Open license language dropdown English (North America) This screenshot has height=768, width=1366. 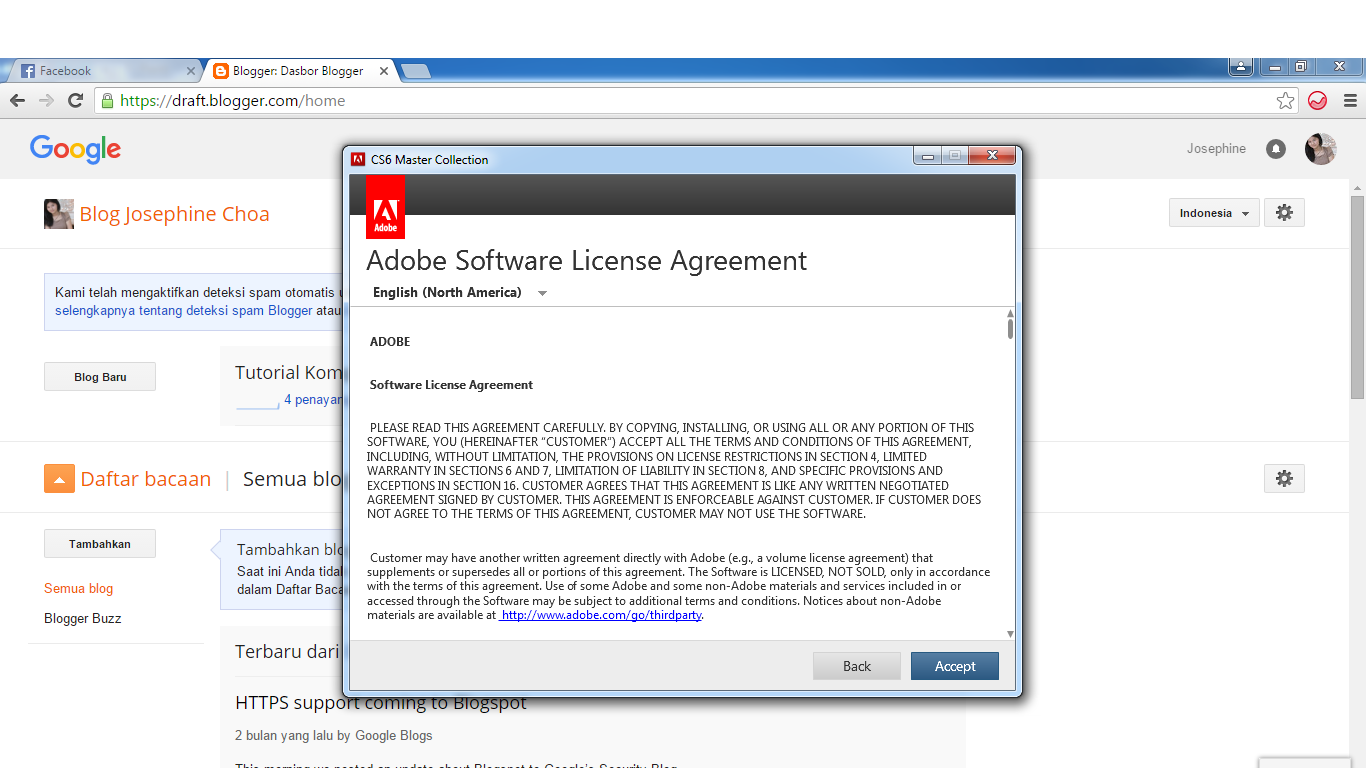point(460,293)
